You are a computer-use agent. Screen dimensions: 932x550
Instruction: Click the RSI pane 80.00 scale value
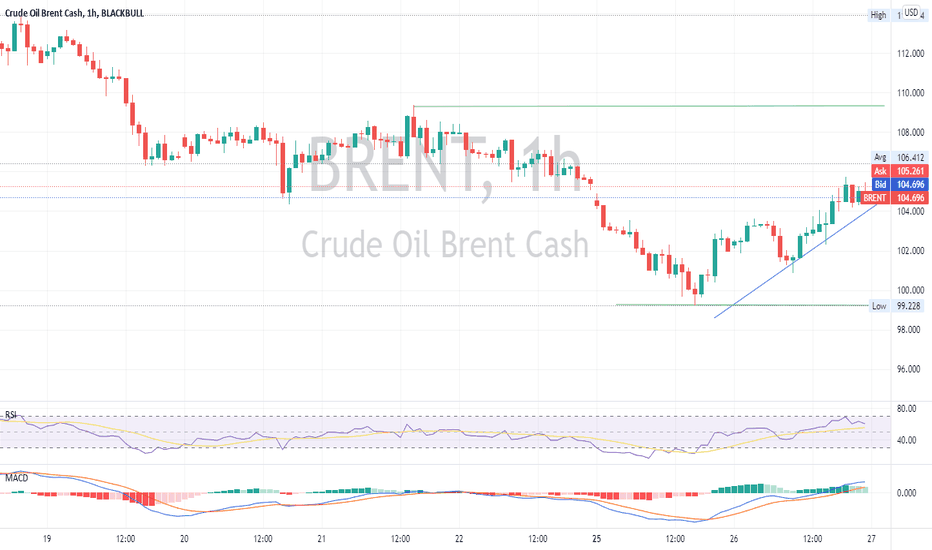click(906, 408)
